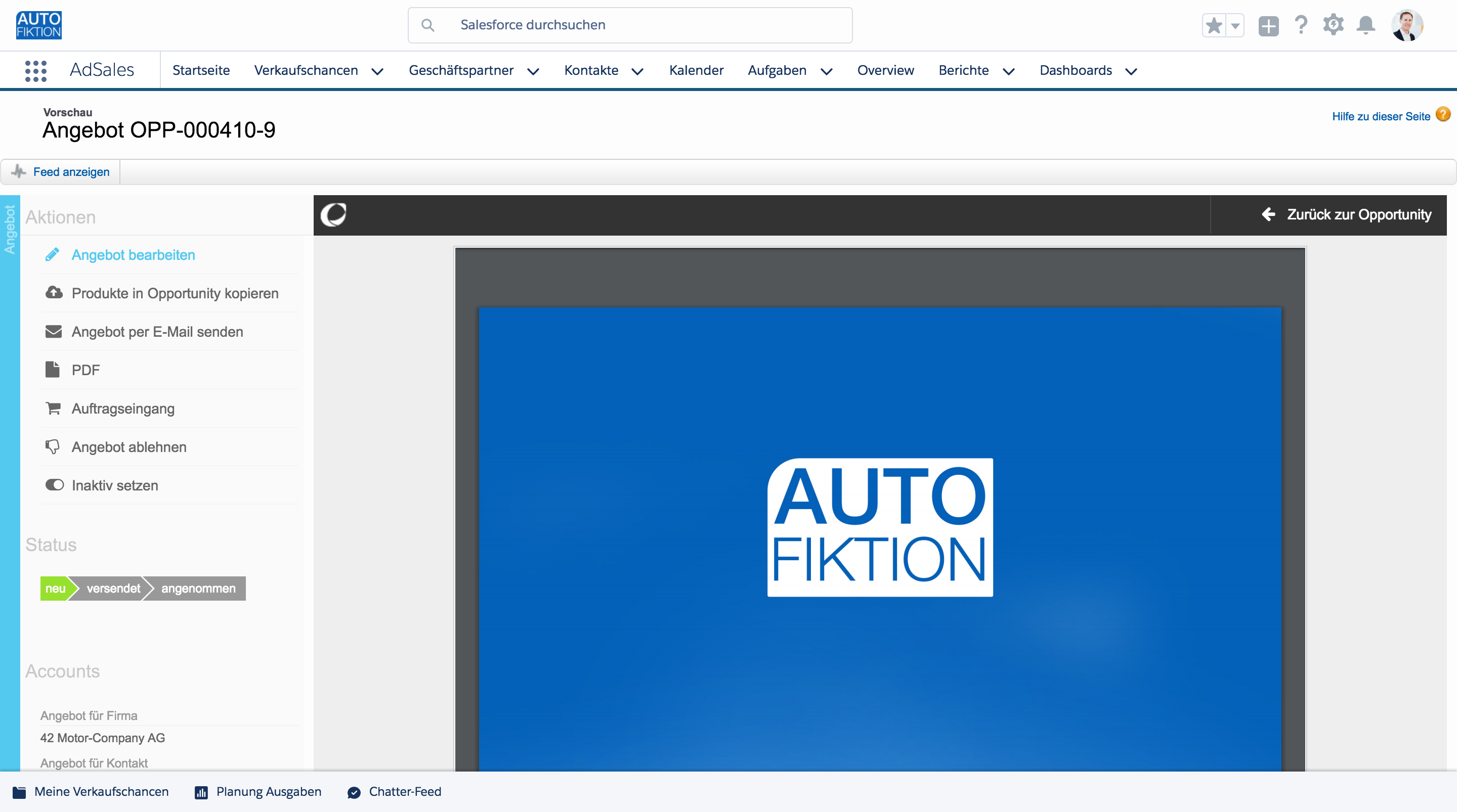Click the vertical Angebot side tab
1457x812 pixels.
[10, 229]
